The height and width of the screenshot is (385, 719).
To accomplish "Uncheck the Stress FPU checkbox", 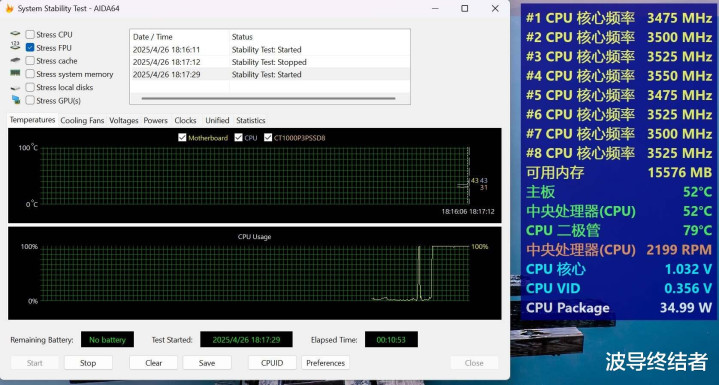I will (30, 47).
